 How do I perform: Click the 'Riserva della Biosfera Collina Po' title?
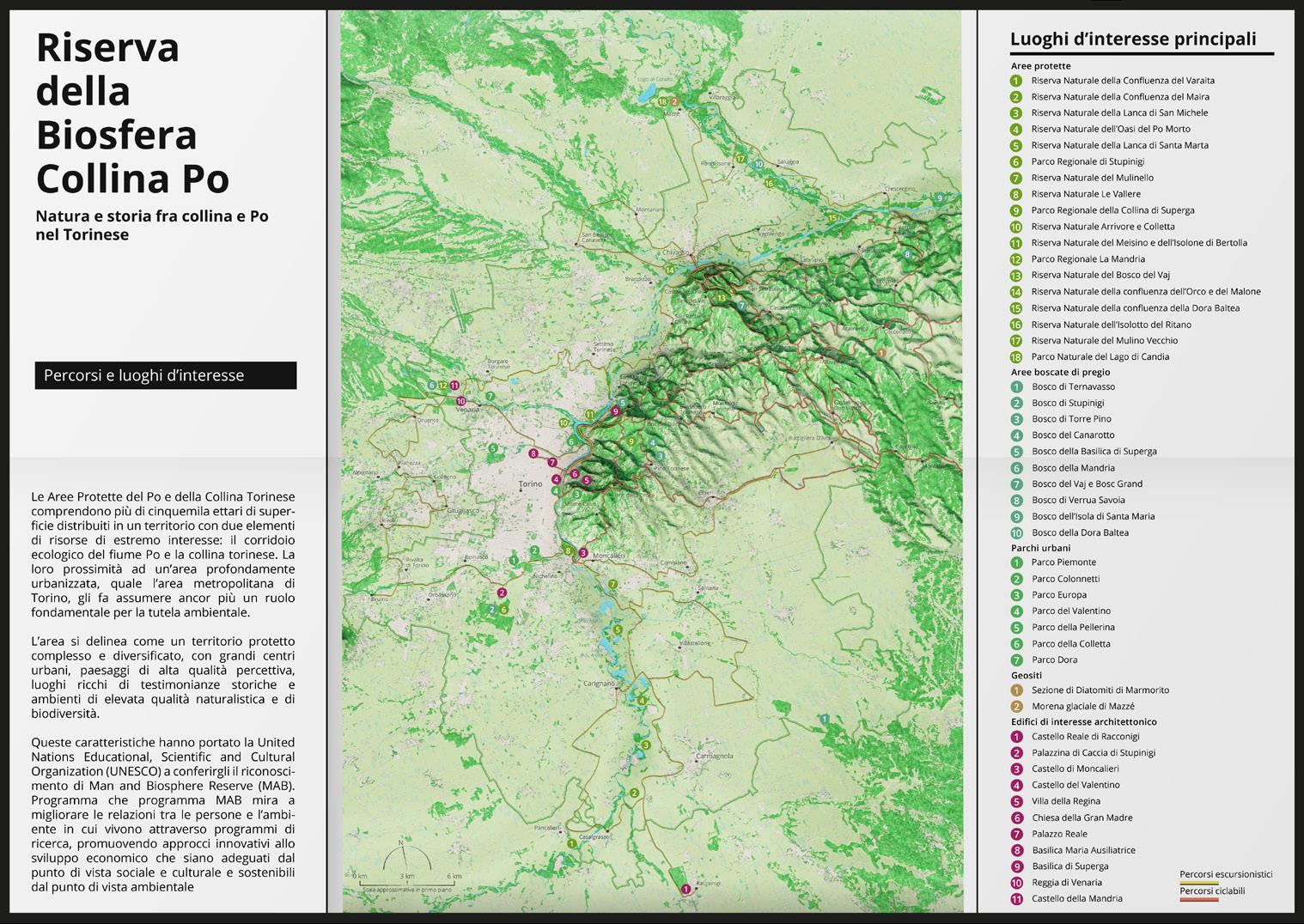[133, 112]
